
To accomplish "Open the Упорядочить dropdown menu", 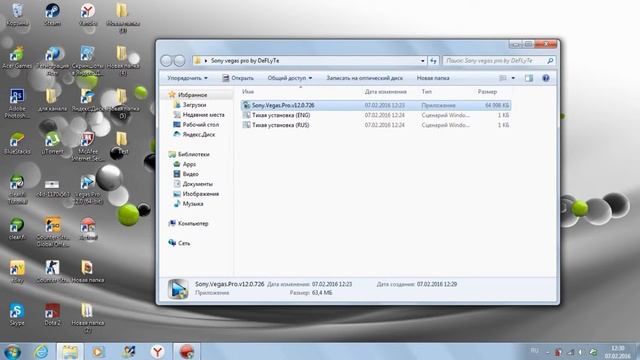I will click(187, 78).
